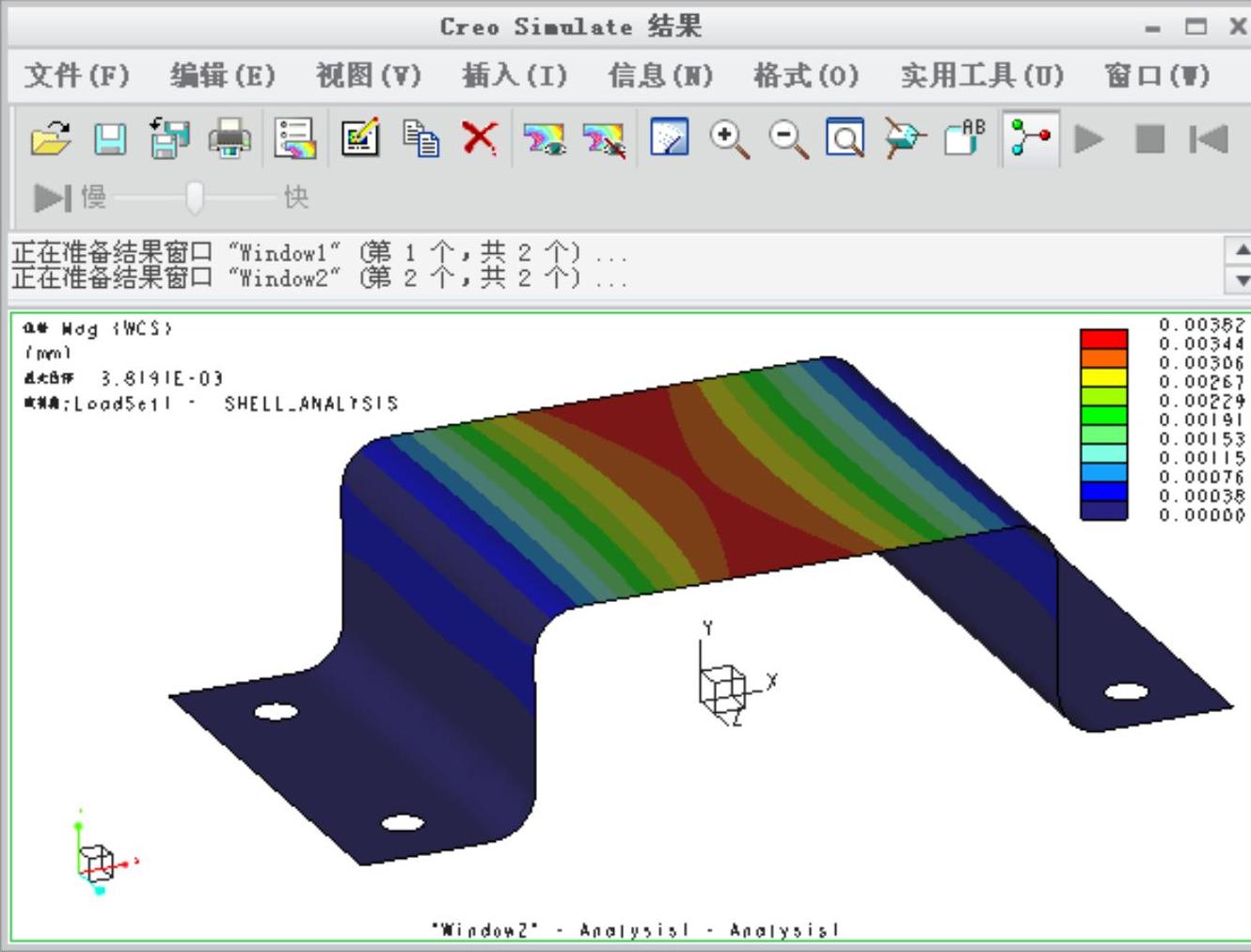Click the red legend color swatch
Screen dimensions: 1251x952
(x=1103, y=339)
